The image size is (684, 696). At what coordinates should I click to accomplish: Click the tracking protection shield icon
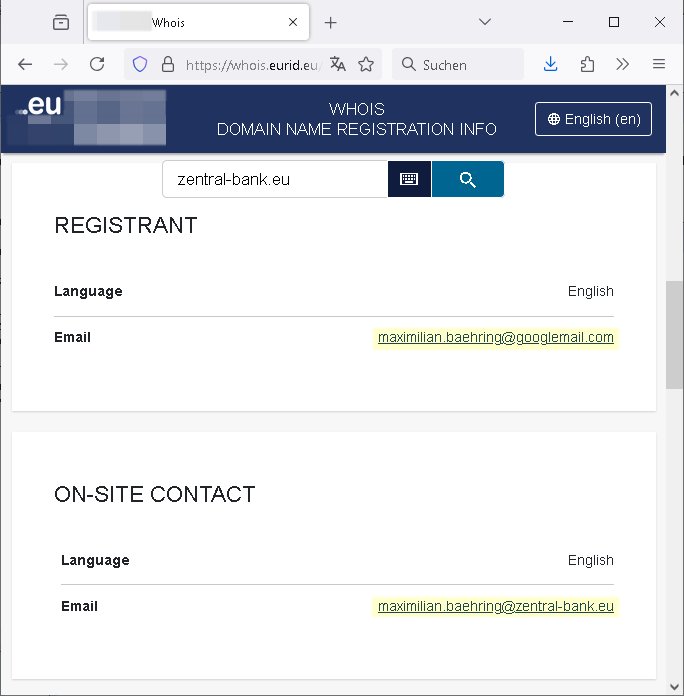coord(141,64)
